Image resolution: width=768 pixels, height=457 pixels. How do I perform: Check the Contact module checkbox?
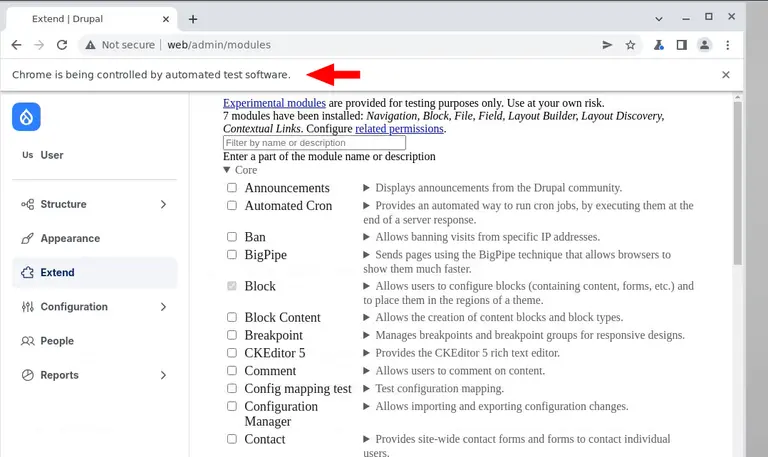[x=232, y=439]
